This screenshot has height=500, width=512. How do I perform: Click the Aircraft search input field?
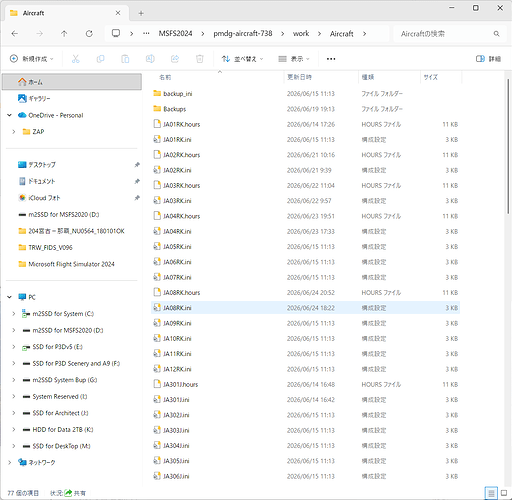448,34
